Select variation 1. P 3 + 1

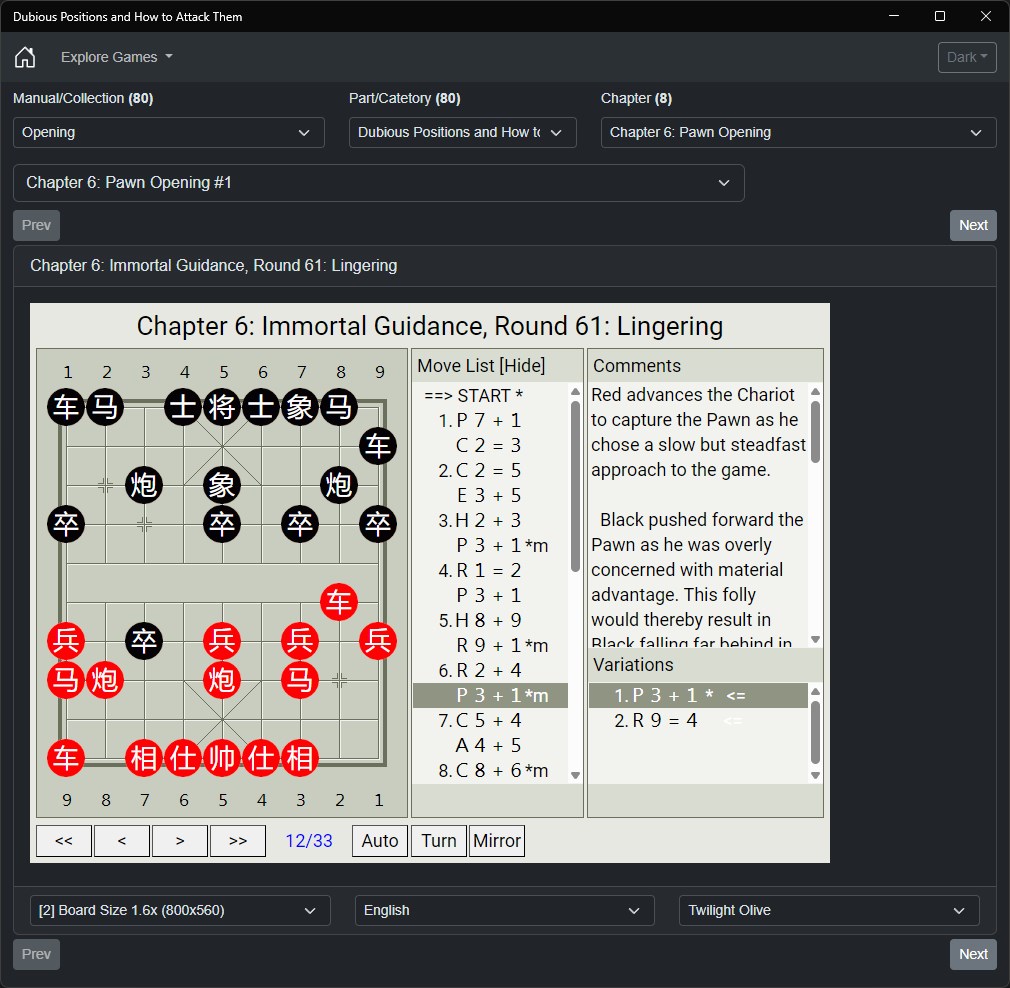click(x=698, y=696)
